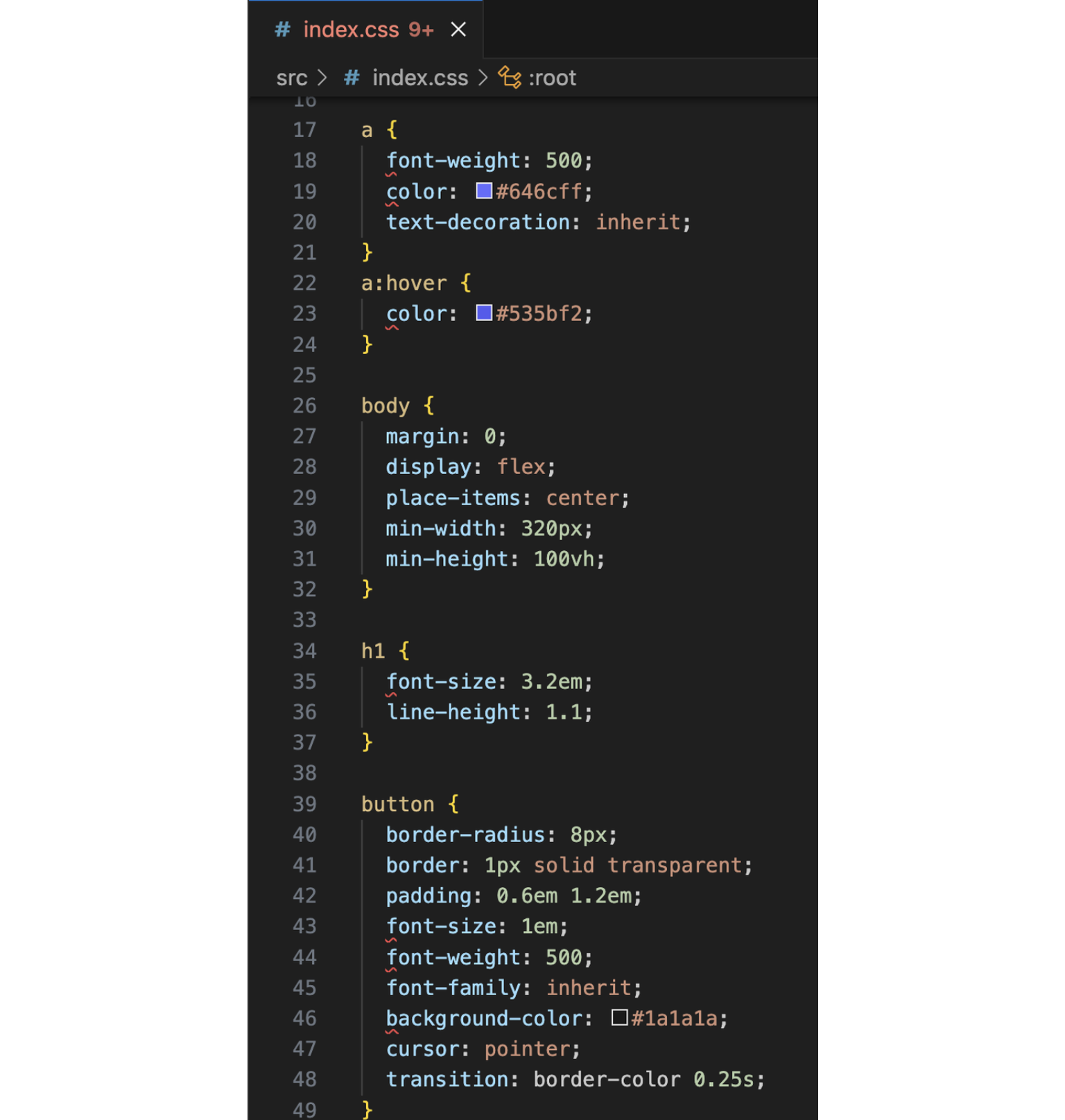Click line number 26 in gutter
The height and width of the screenshot is (1120, 1065).
(304, 406)
